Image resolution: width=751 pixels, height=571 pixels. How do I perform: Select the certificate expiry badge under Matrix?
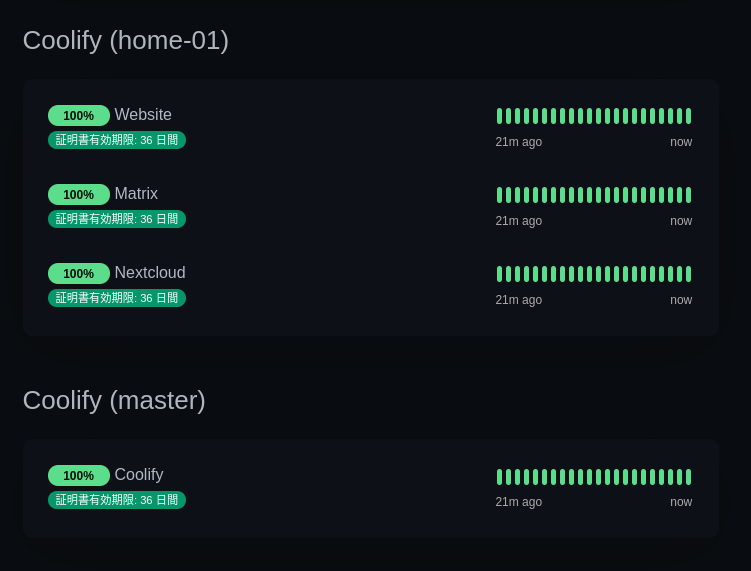coord(117,219)
